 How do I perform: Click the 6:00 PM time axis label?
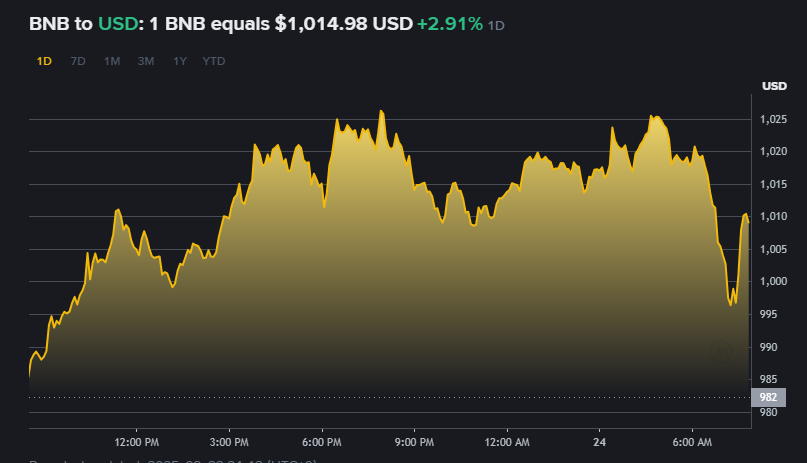pyautogui.click(x=322, y=441)
